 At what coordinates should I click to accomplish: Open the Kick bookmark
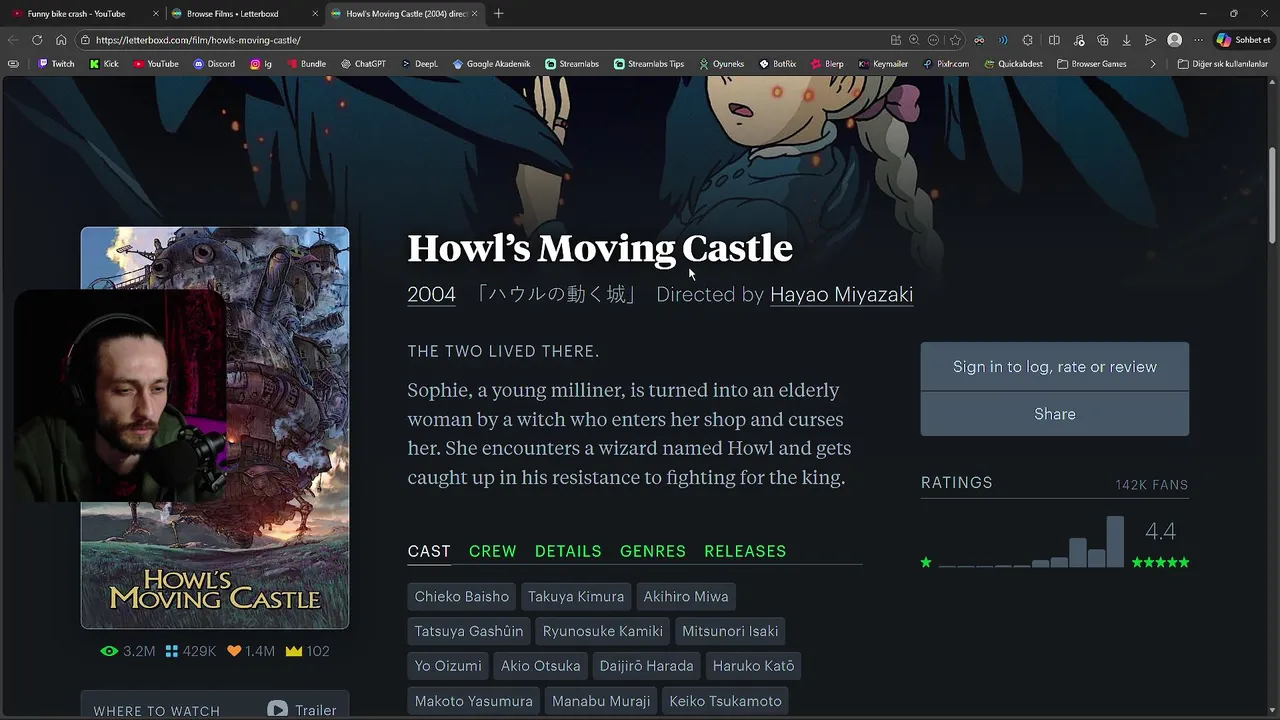[104, 64]
